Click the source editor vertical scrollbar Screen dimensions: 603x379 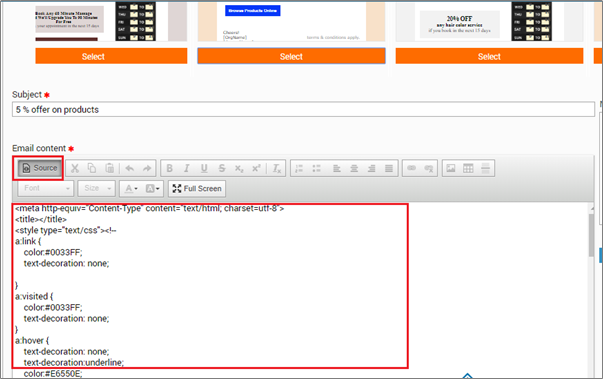click(591, 235)
